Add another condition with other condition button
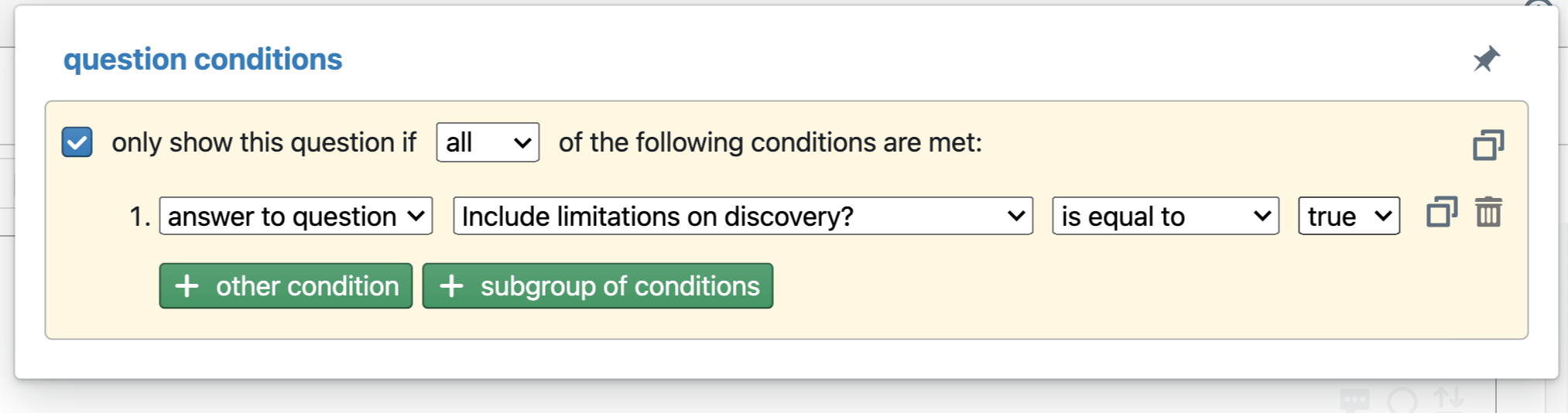 click(x=286, y=286)
